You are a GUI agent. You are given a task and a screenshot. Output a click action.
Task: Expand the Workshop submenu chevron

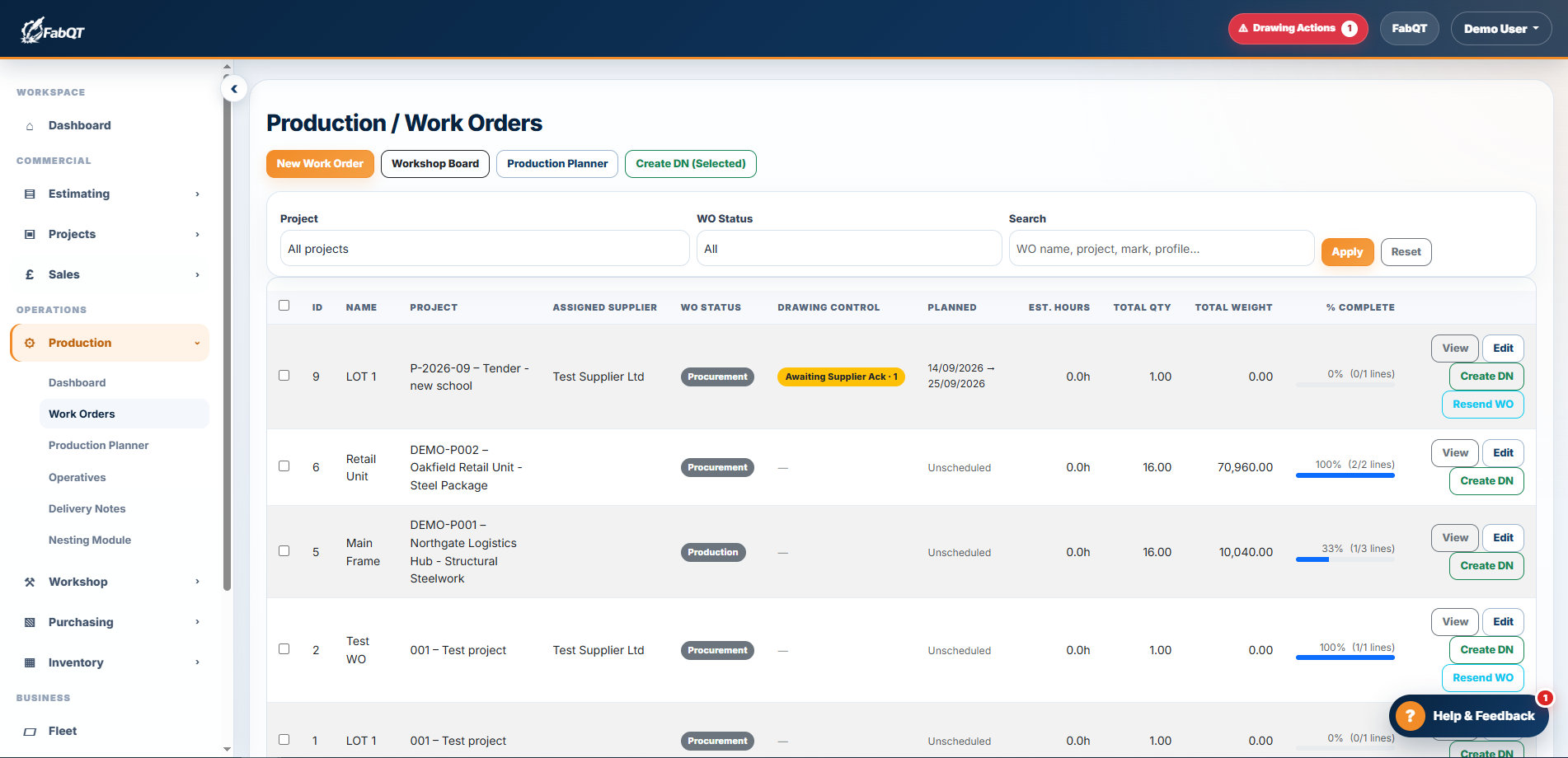197,583
